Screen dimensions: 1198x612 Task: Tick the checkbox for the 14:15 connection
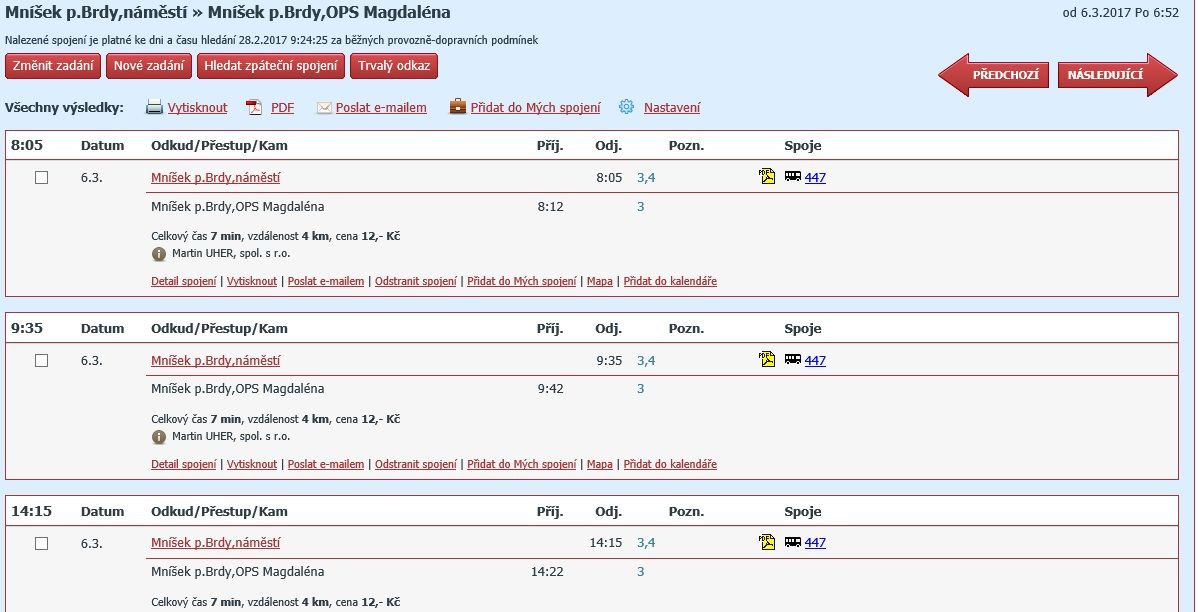pyautogui.click(x=41, y=543)
